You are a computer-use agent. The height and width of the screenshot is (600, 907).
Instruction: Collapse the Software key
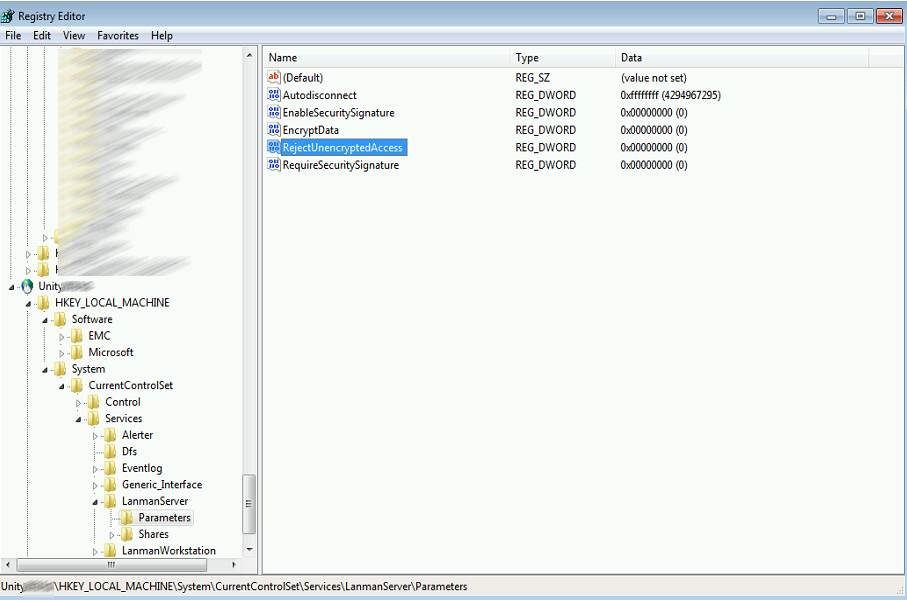(x=45, y=321)
